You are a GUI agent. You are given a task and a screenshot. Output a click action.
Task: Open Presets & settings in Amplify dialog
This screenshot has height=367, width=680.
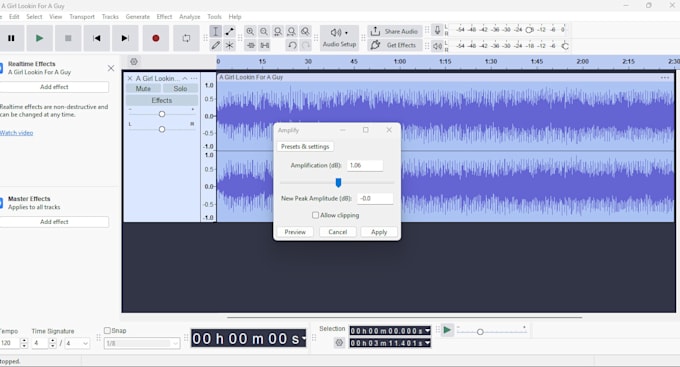tap(305, 147)
